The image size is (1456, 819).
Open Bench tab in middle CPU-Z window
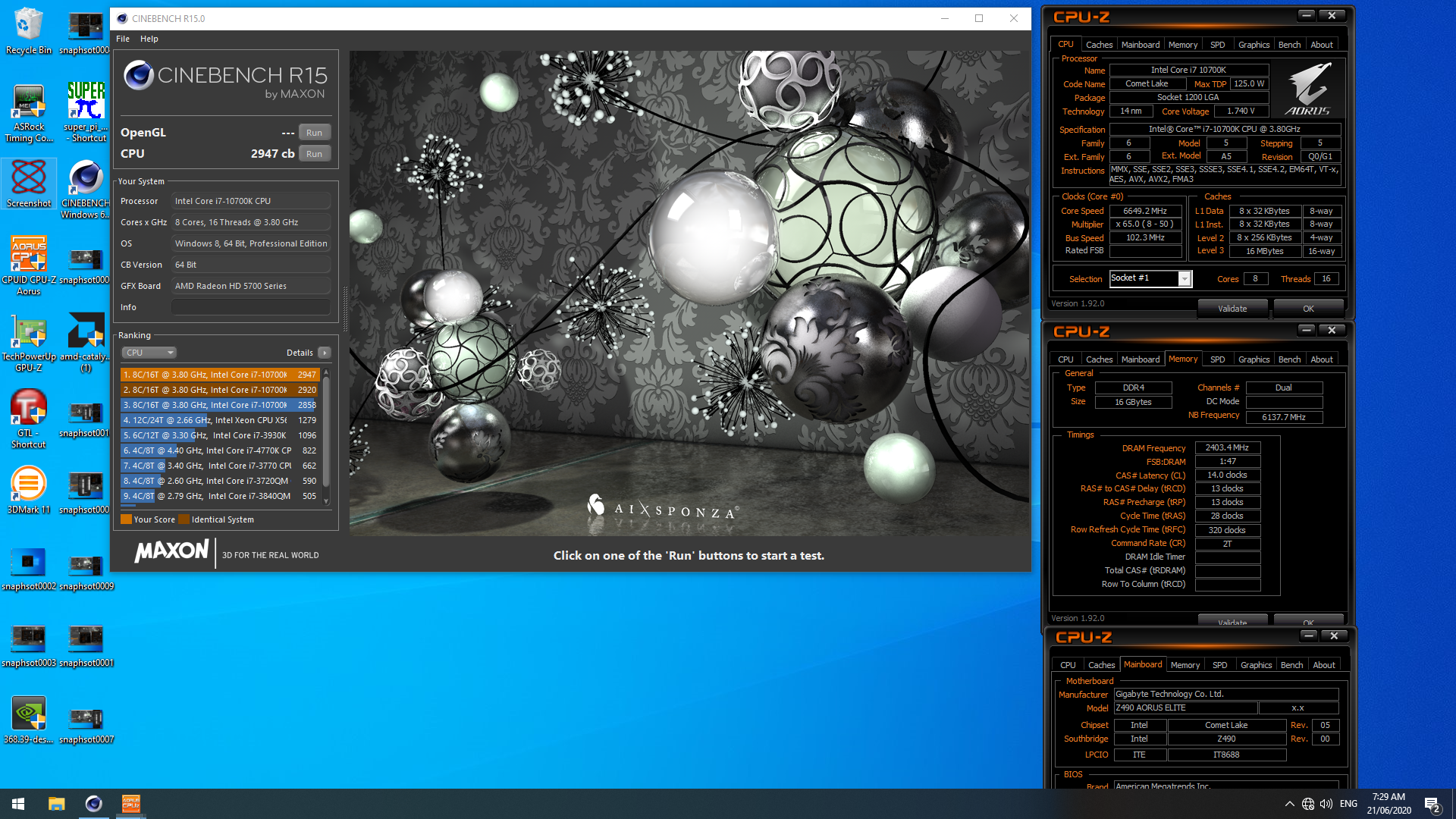1289,359
